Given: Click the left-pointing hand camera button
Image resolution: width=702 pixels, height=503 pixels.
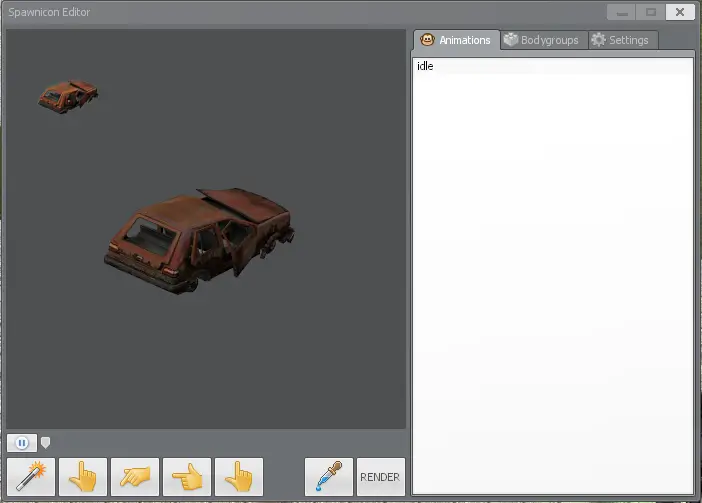Looking at the screenshot, I should [187, 477].
